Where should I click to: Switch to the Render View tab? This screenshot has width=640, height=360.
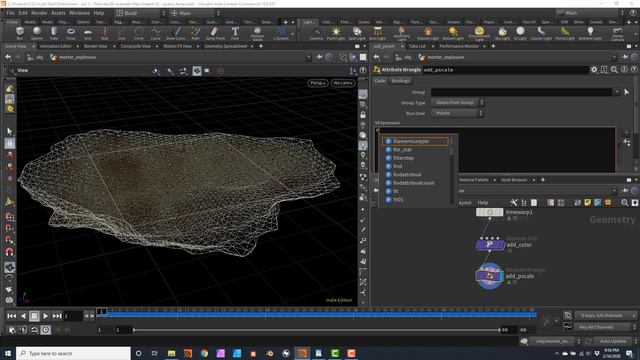click(96, 46)
